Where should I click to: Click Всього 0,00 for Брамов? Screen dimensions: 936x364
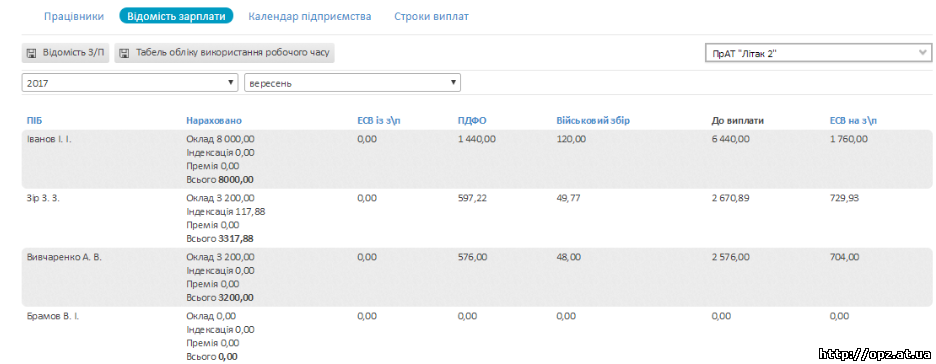click(x=212, y=356)
